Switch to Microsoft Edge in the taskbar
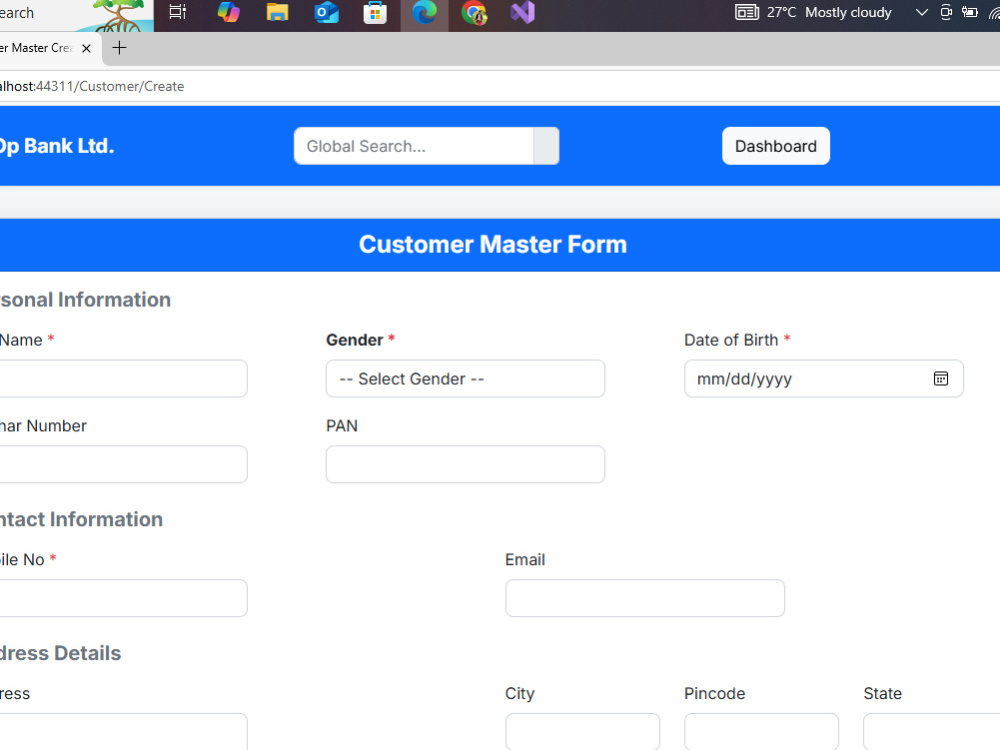 click(x=424, y=12)
